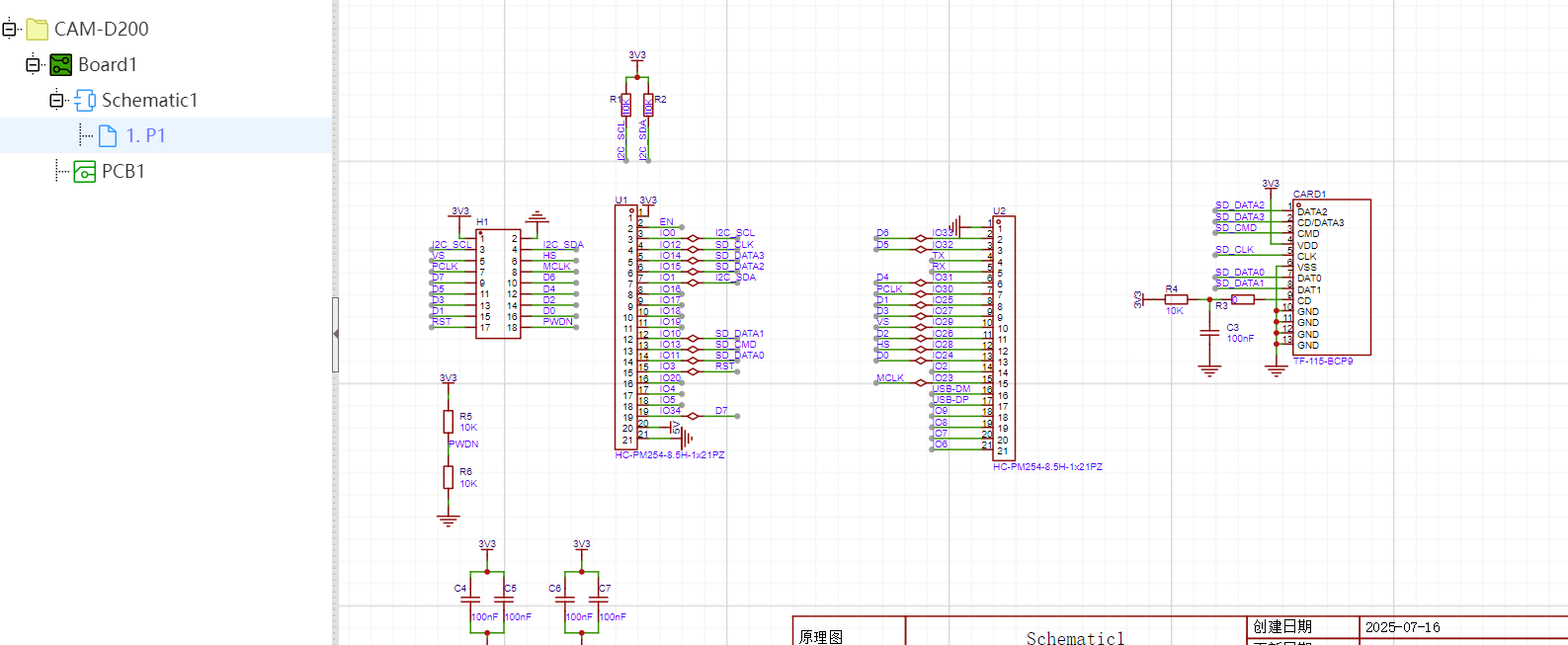Select capacitor C3 100nF symbol
This screenshot has height=645, width=1568.
pos(1209,334)
